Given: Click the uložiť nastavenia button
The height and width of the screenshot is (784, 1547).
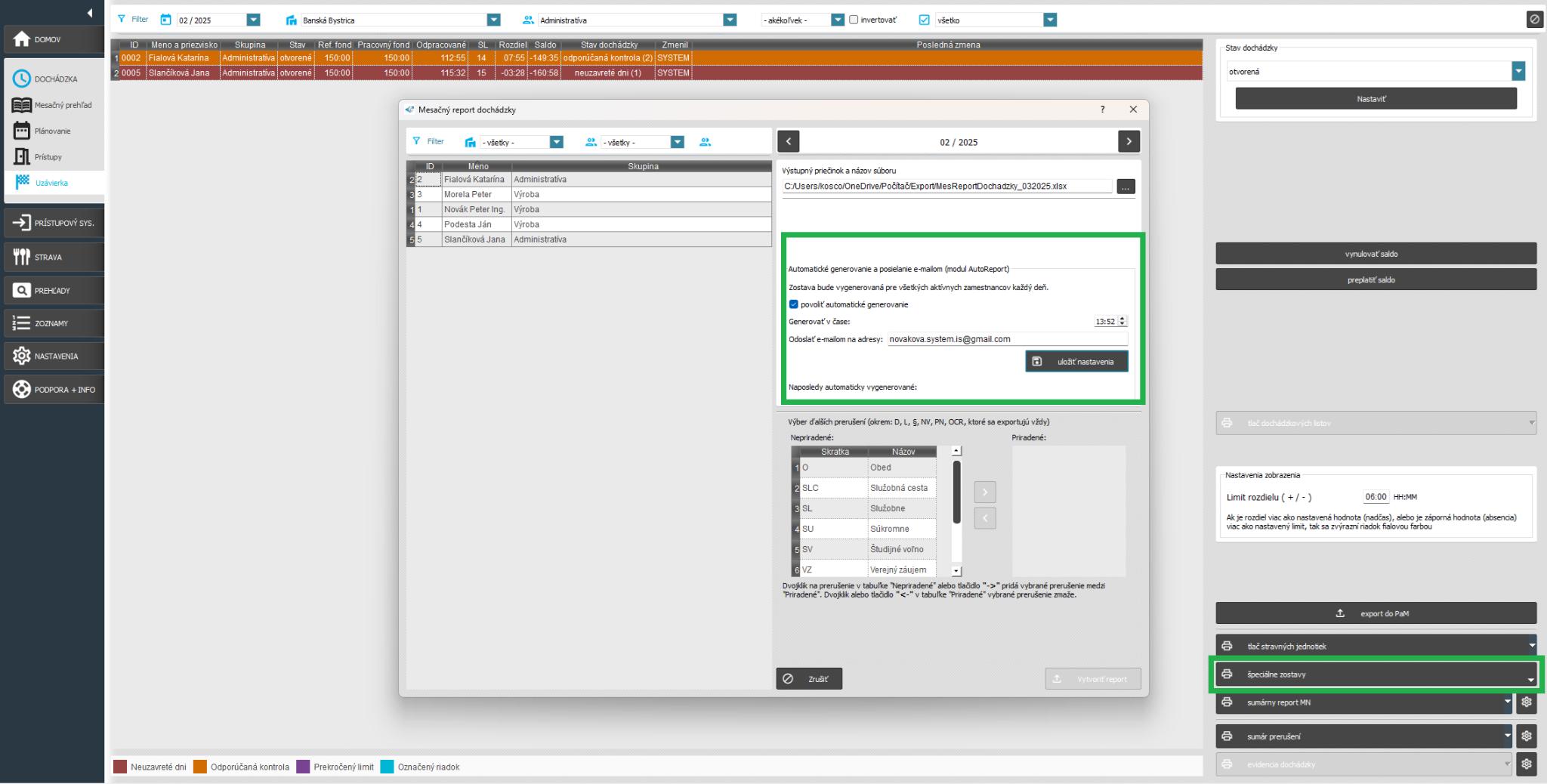Looking at the screenshot, I should point(1076,362).
